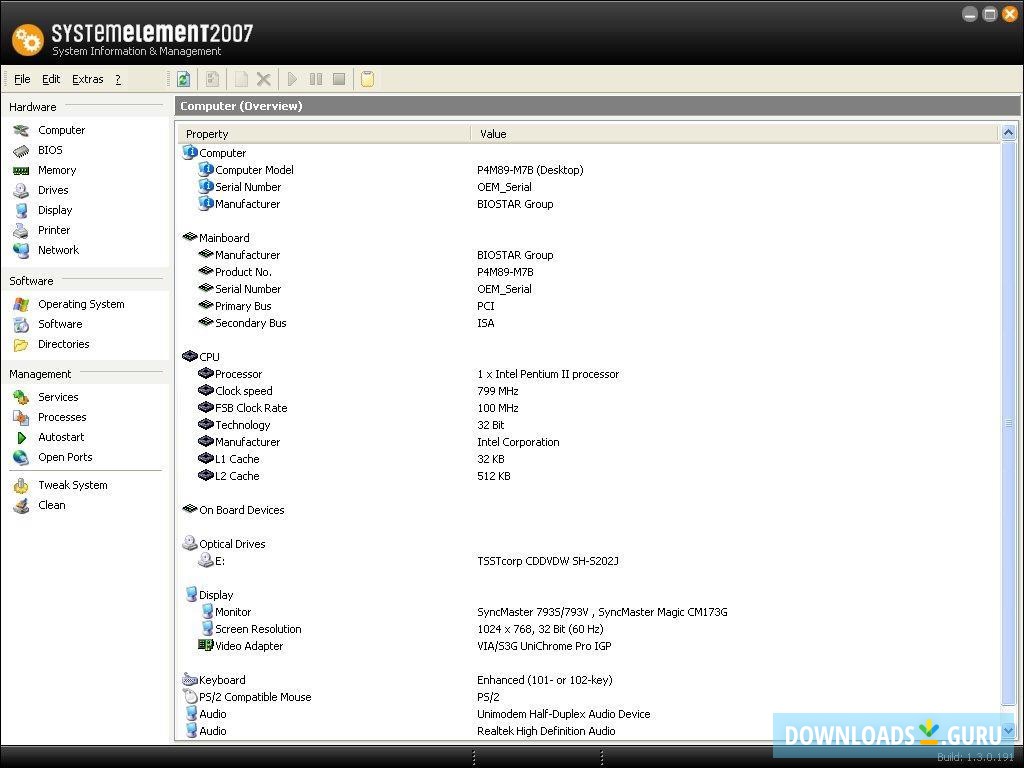This screenshot has width=1024, height=768.
Task: Click value 'P4M89-M7B (Desktop)'
Action: click(x=530, y=170)
